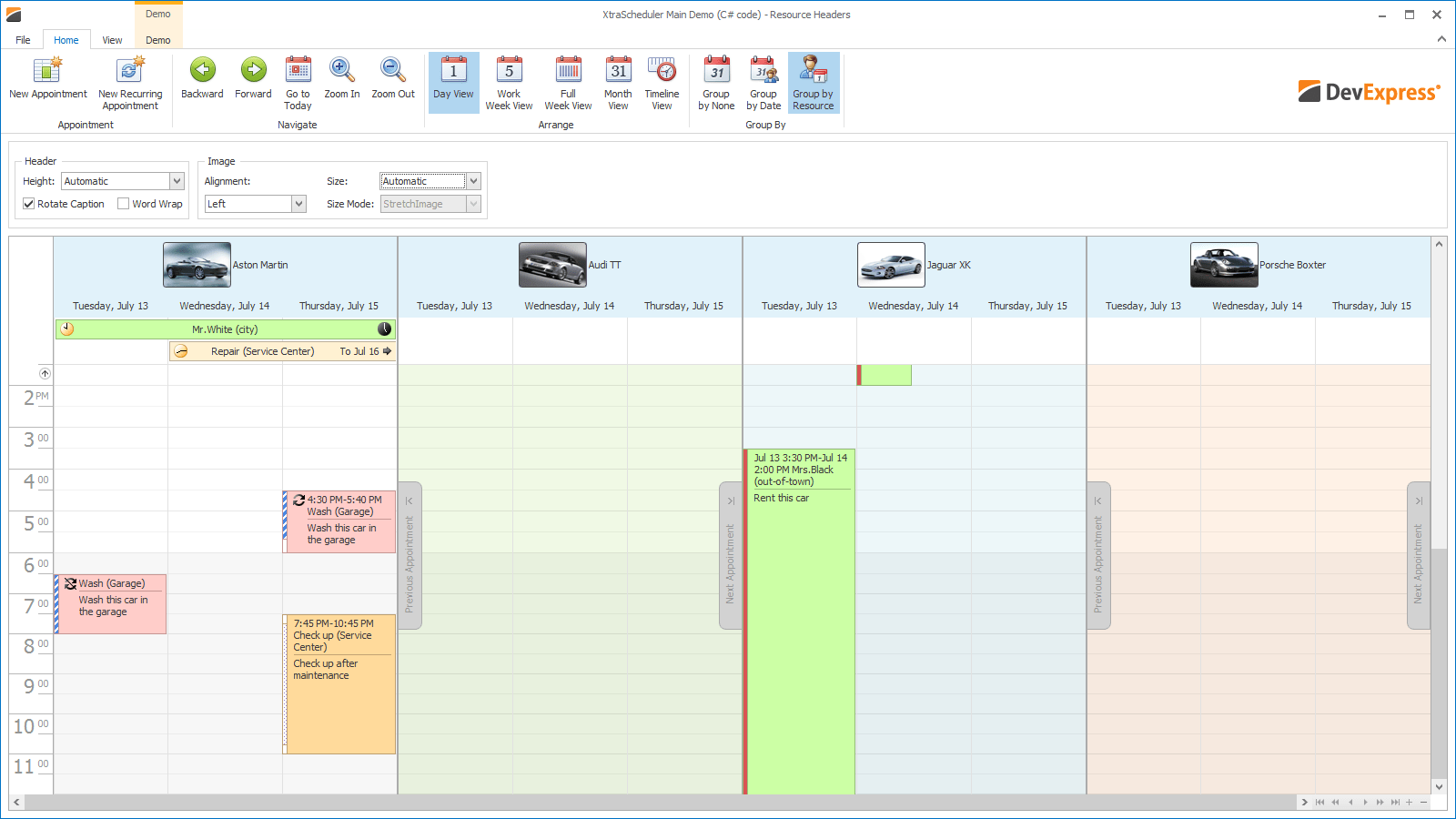This screenshot has height=819, width=1456.
Task: Select the View ribbon tab
Action: (x=112, y=40)
